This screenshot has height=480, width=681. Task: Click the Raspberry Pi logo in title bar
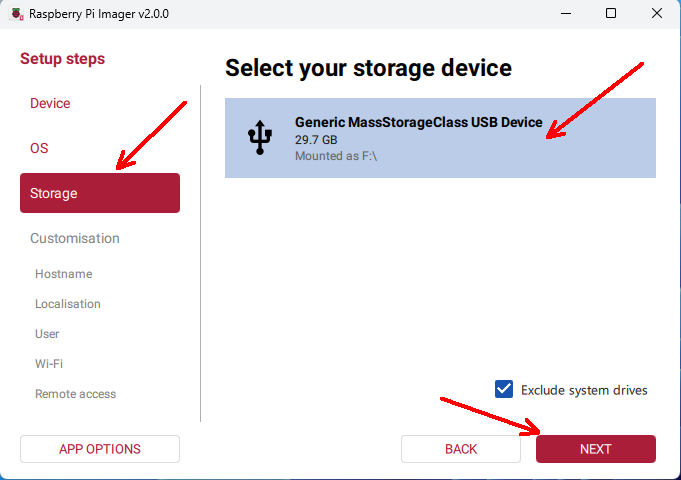[15, 13]
